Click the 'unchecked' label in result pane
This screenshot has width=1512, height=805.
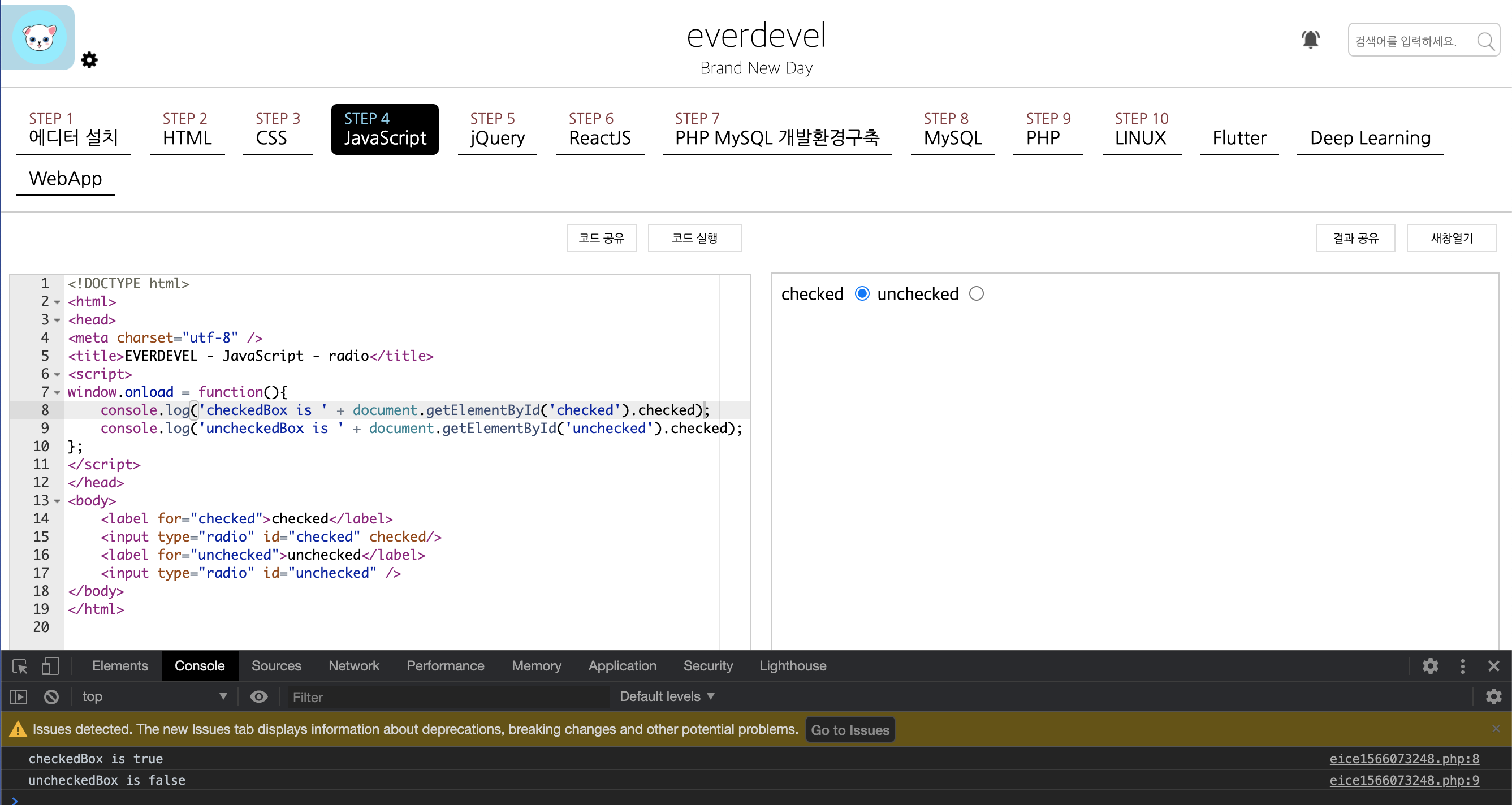917,293
